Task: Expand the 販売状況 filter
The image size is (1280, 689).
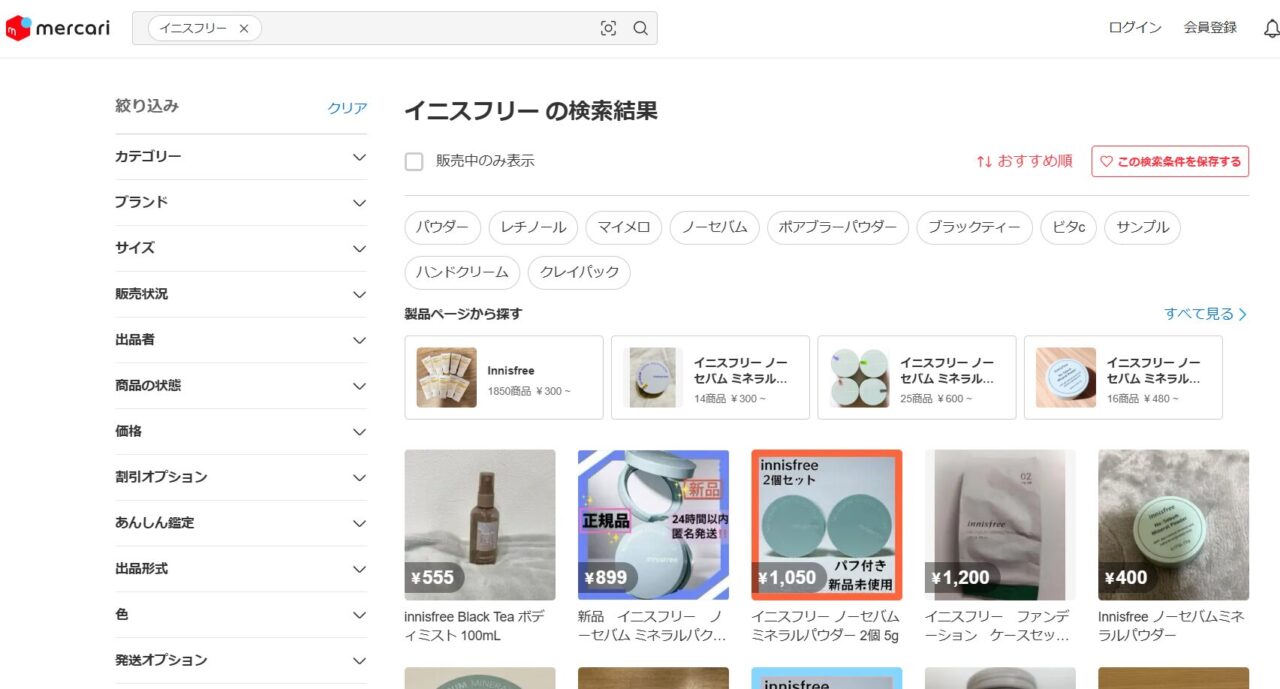Action: [x=241, y=295]
